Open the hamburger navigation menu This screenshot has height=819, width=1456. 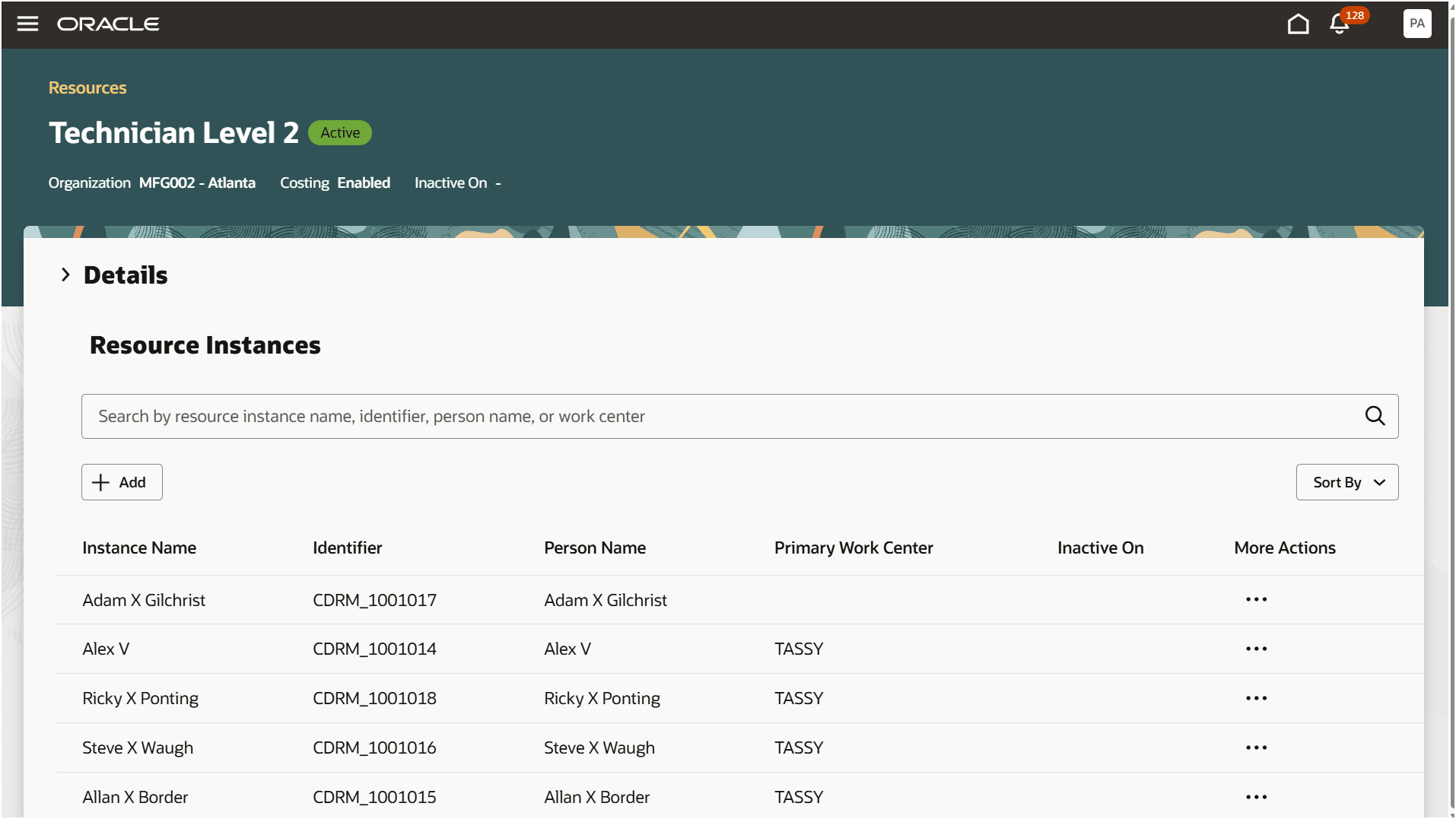[27, 24]
